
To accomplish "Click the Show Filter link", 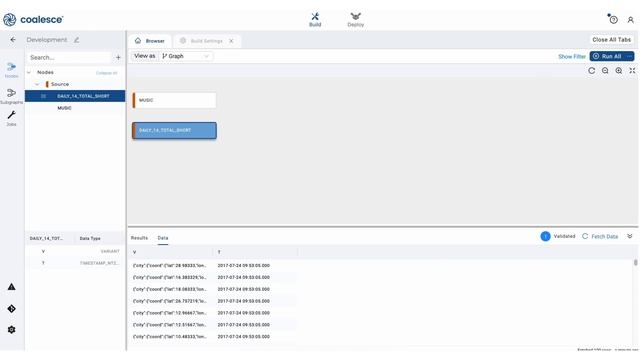I will click(572, 56).
